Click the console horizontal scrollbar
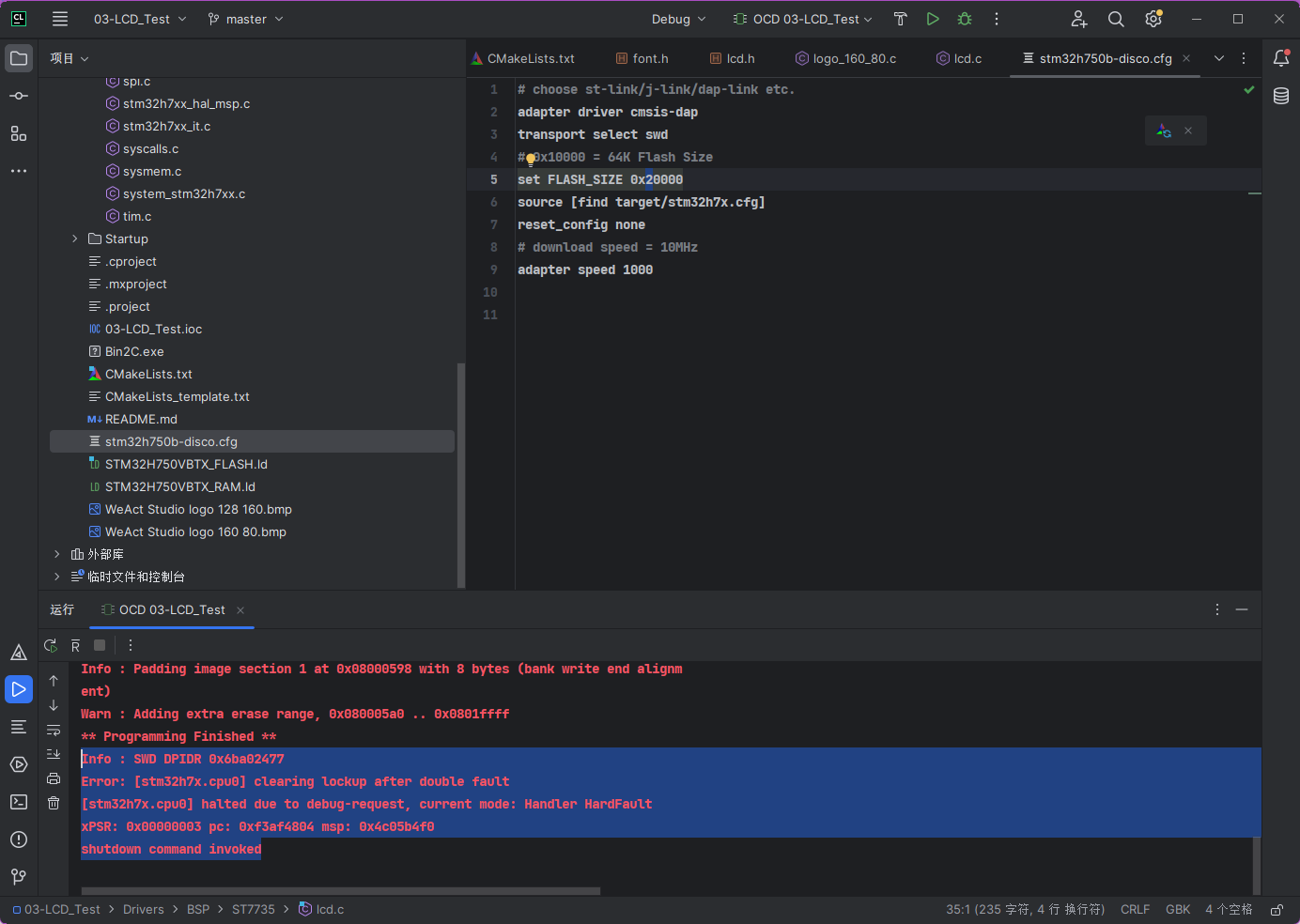This screenshot has height=924, width=1300. pos(338,890)
